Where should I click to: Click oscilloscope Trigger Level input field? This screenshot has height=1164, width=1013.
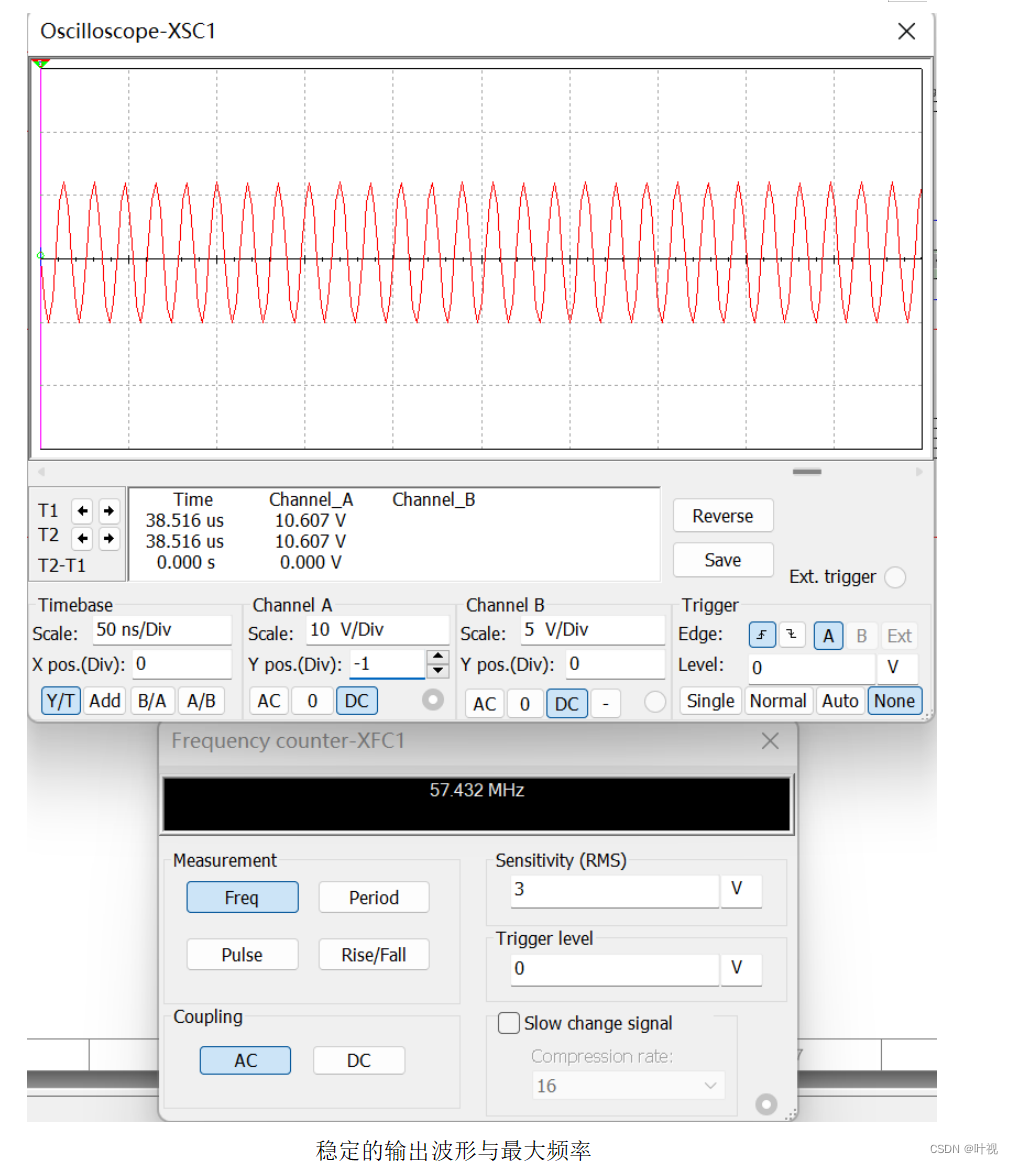(812, 667)
